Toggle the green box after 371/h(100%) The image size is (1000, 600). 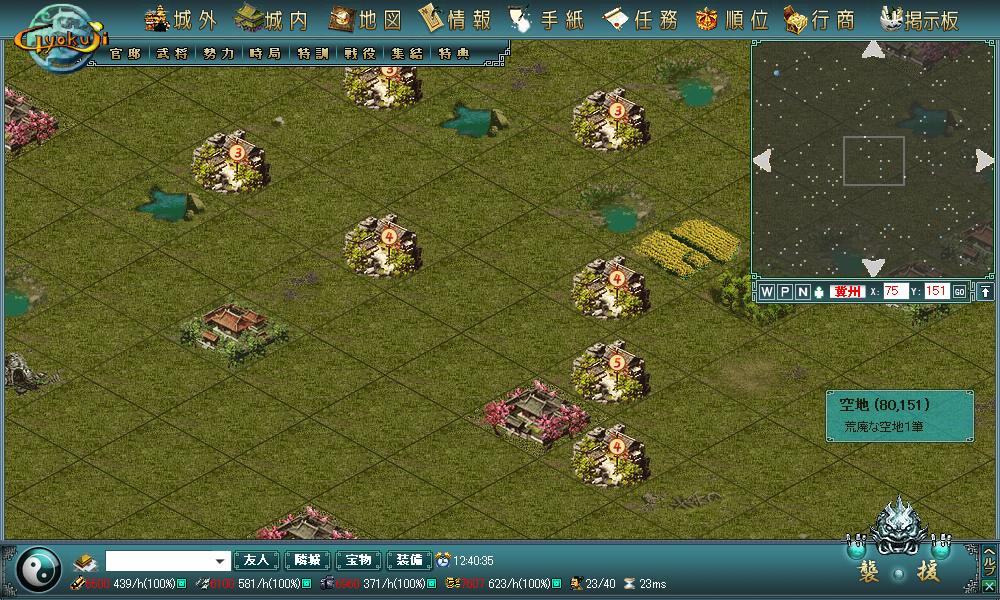click(x=432, y=583)
